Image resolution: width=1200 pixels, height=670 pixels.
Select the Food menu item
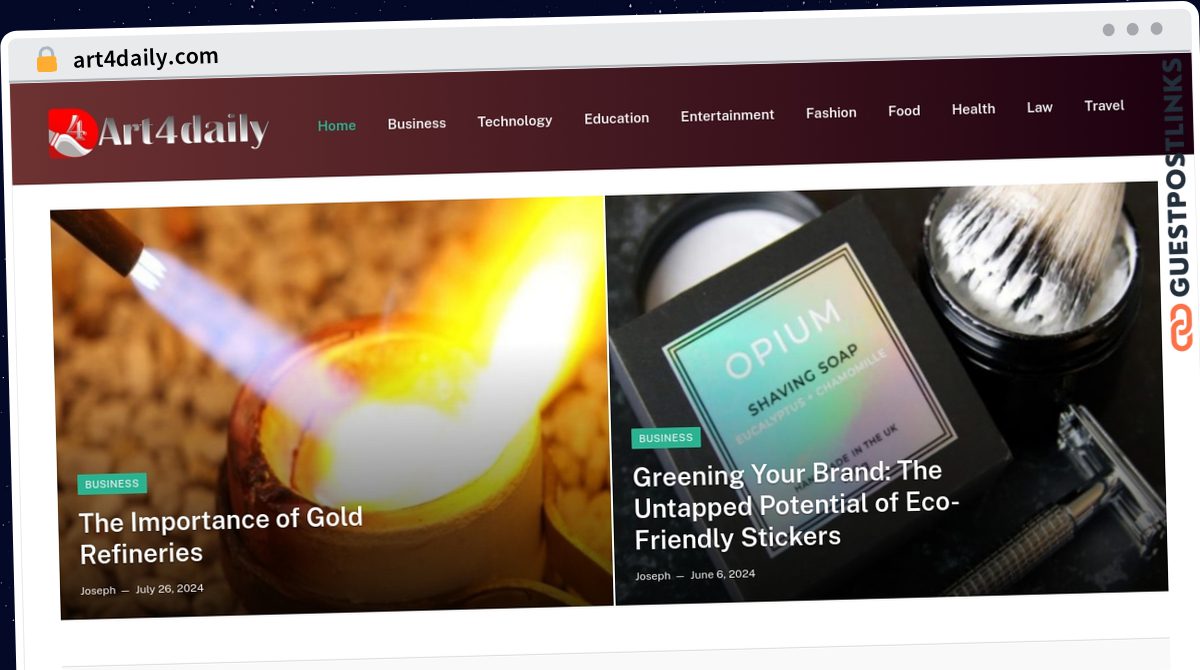tap(904, 111)
